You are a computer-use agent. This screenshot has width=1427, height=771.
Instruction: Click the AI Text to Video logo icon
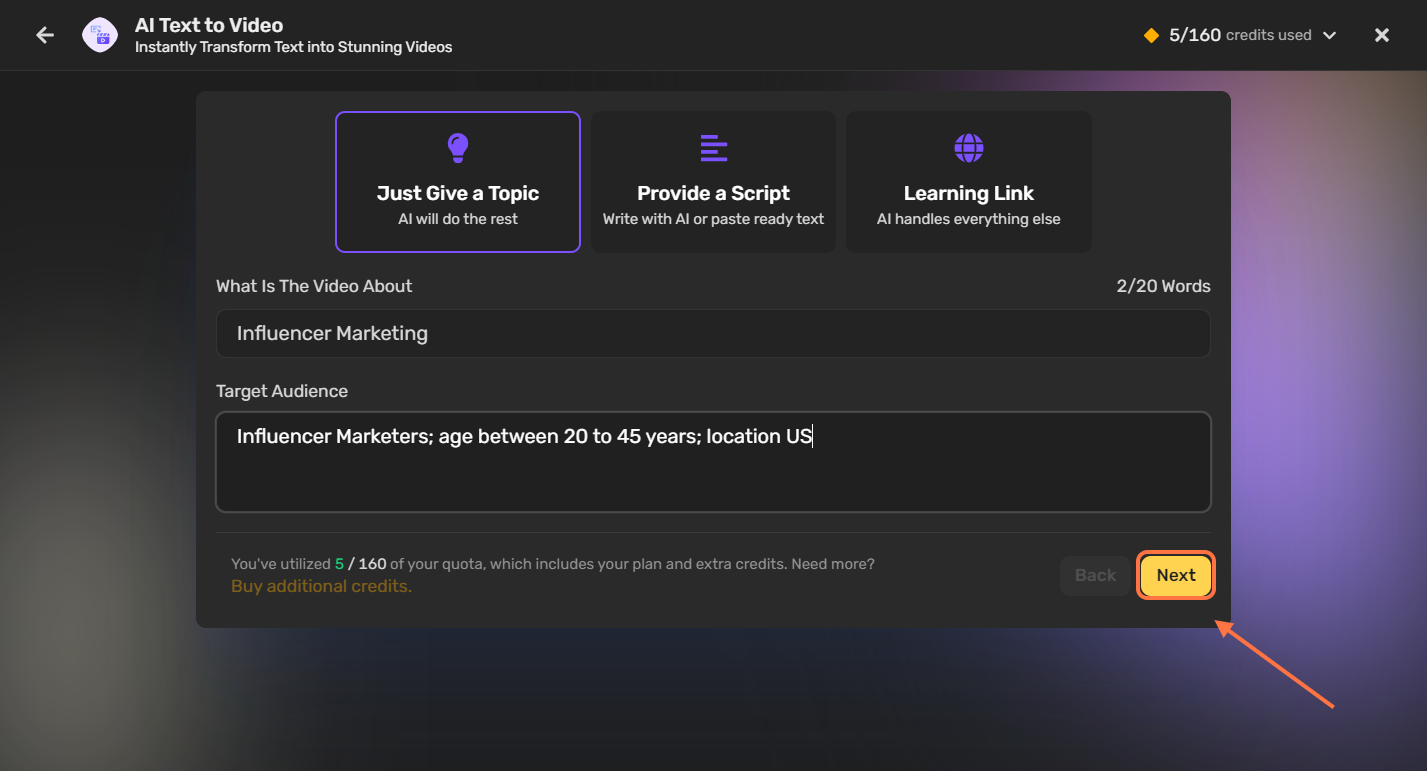[100, 35]
